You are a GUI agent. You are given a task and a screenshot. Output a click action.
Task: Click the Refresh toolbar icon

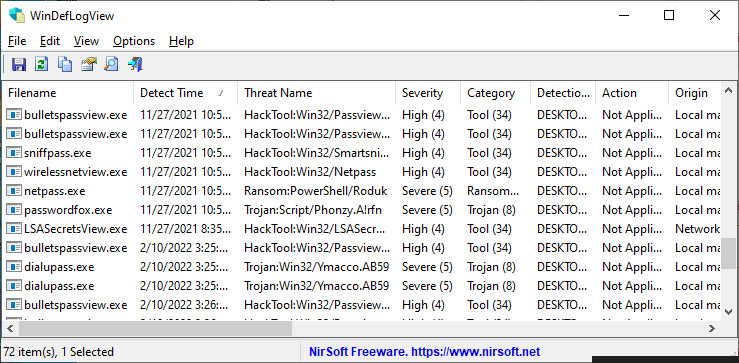(x=42, y=65)
